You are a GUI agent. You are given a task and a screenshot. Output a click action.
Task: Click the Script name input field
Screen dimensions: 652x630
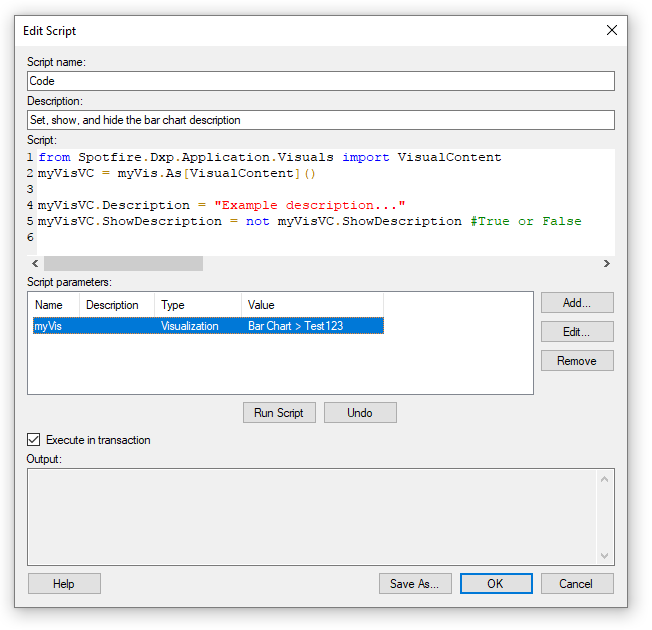pyautogui.click(x=321, y=81)
